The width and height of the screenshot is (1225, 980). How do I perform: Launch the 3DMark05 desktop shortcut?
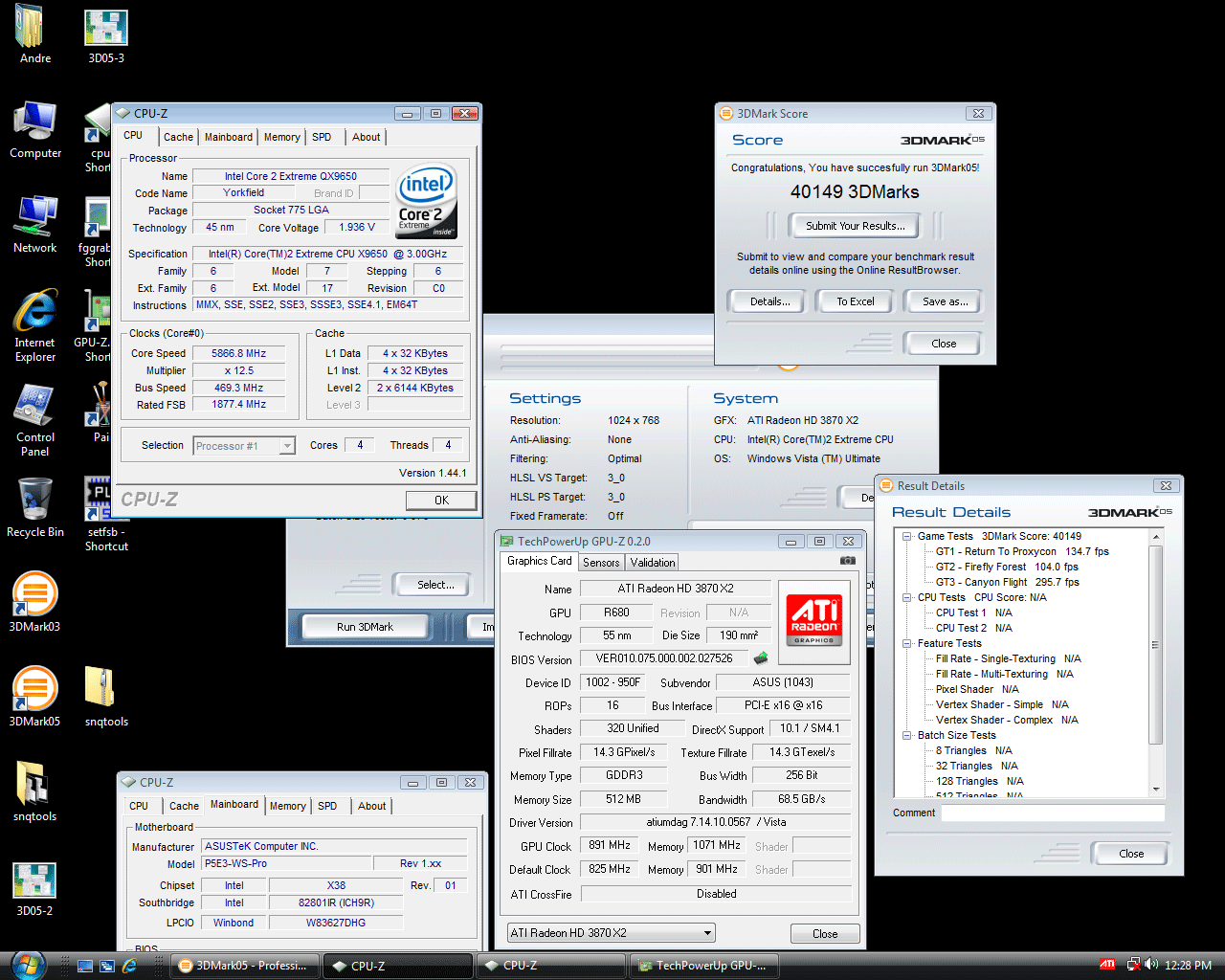tap(34, 697)
